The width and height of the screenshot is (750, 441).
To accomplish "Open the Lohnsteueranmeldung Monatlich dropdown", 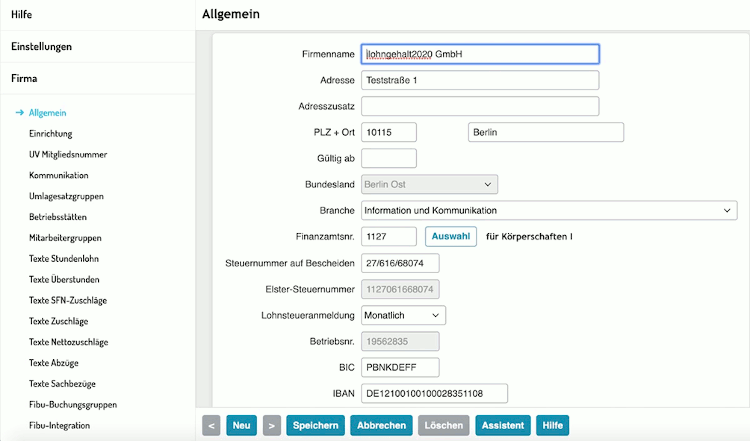I will pyautogui.click(x=403, y=315).
